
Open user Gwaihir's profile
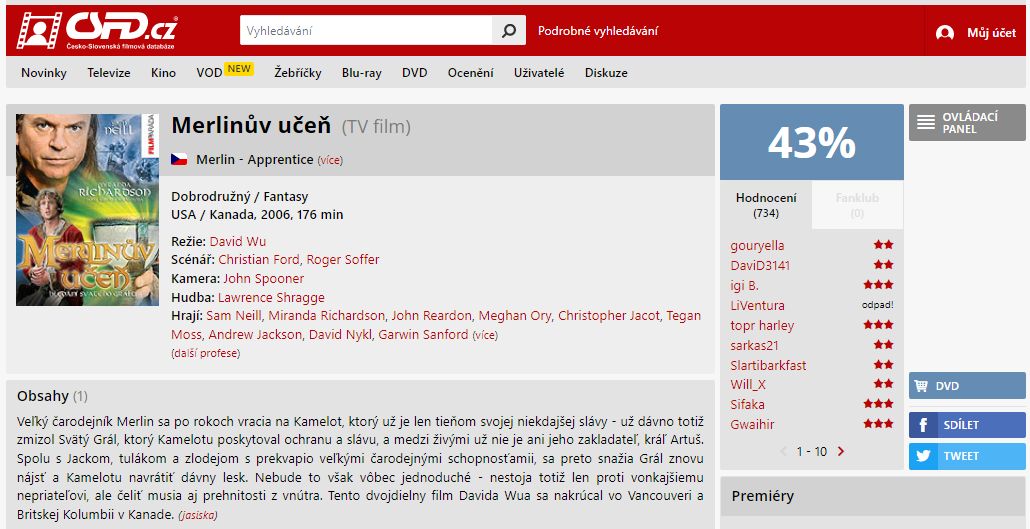coord(752,425)
